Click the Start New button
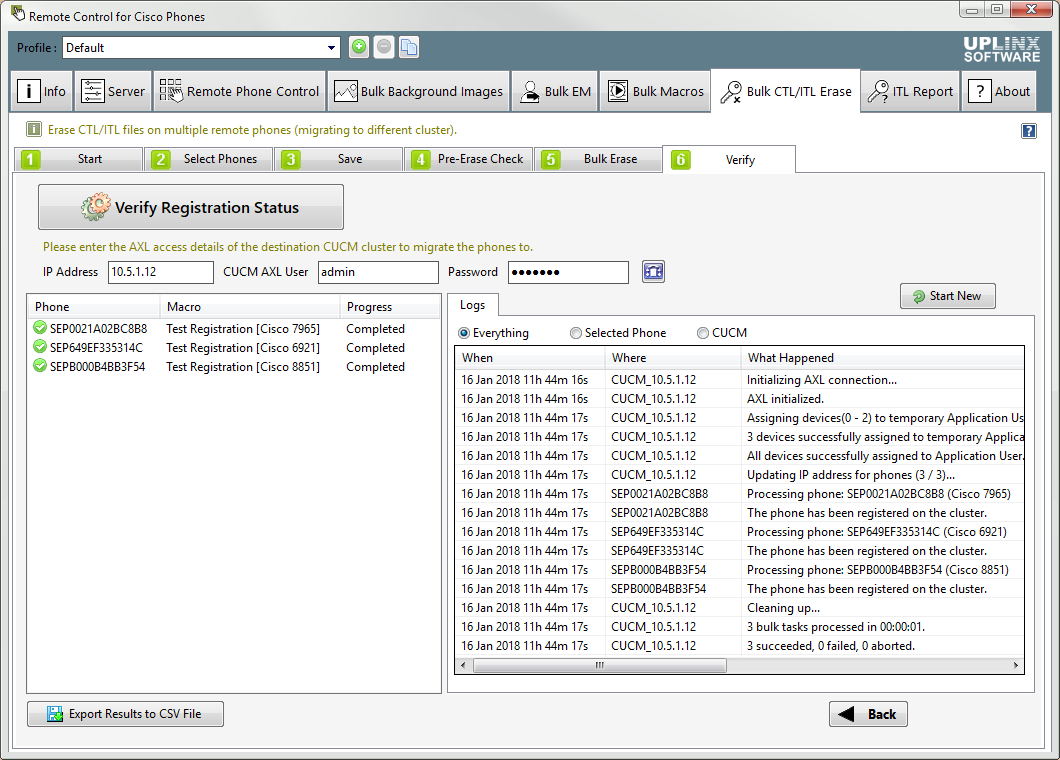The width and height of the screenshot is (1060, 760). click(x=947, y=296)
